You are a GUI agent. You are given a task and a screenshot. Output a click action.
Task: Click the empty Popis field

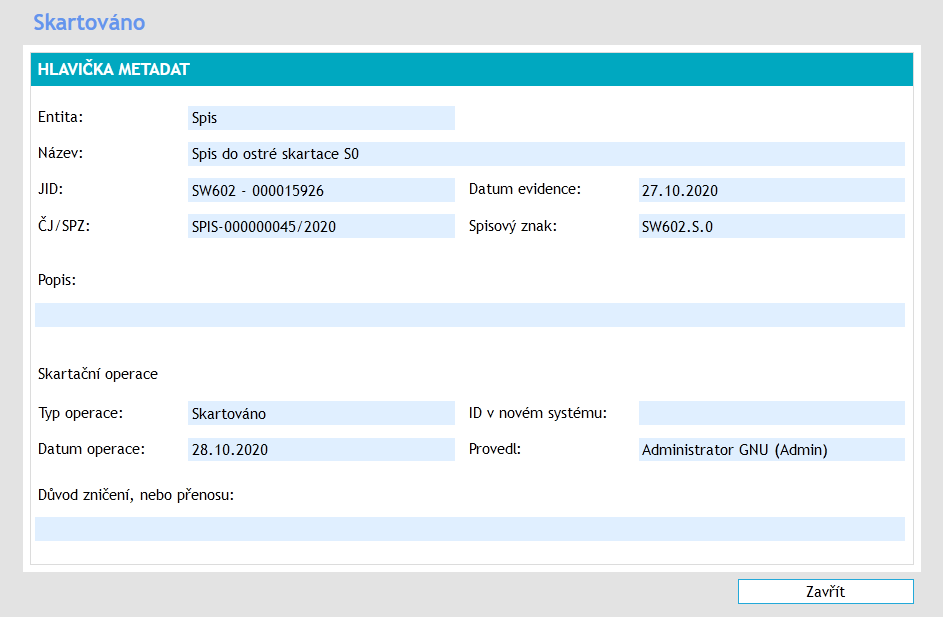coord(469,315)
